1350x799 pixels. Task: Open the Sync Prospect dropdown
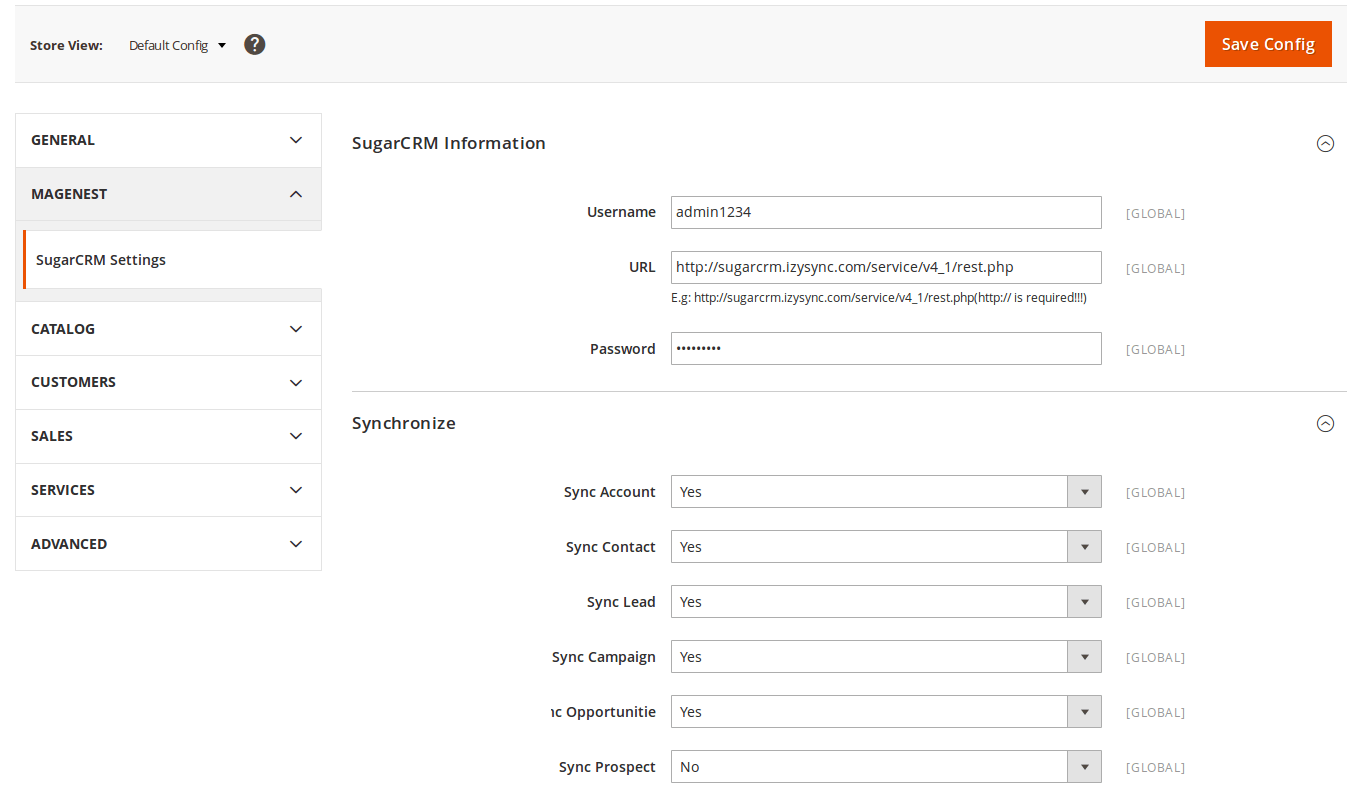tap(886, 767)
